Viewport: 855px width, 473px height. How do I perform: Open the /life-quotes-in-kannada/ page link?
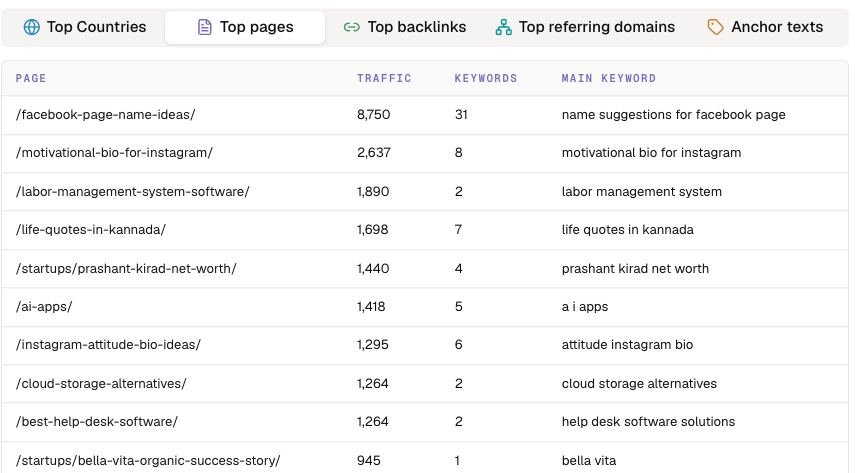91,230
